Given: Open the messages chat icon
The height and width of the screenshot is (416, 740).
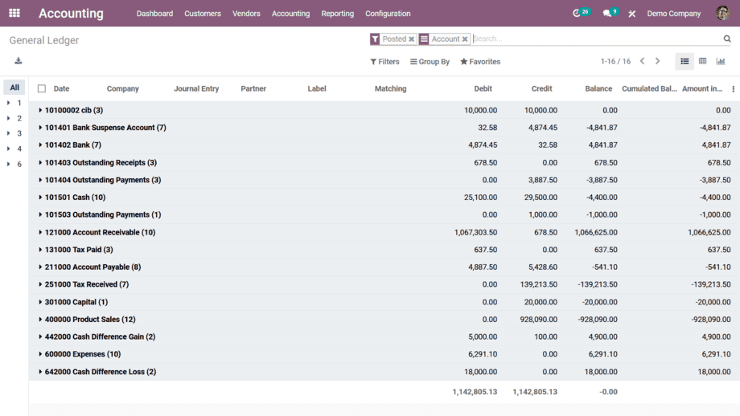Looking at the screenshot, I should point(608,14).
